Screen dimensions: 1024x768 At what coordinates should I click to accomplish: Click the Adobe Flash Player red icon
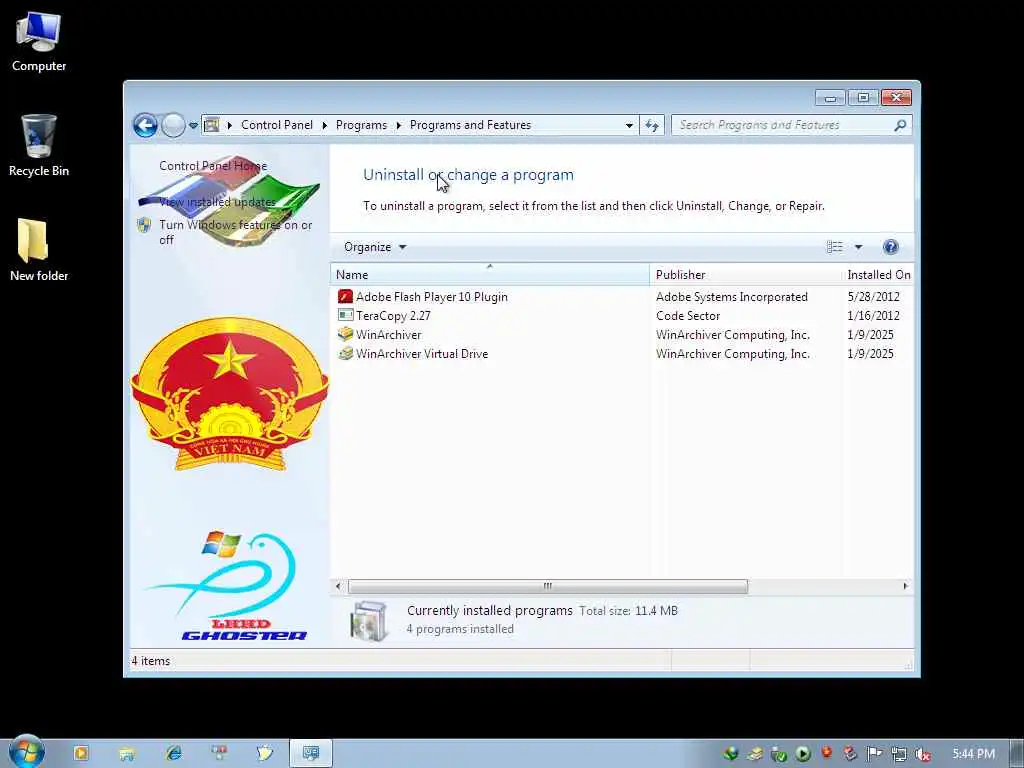[345, 296]
